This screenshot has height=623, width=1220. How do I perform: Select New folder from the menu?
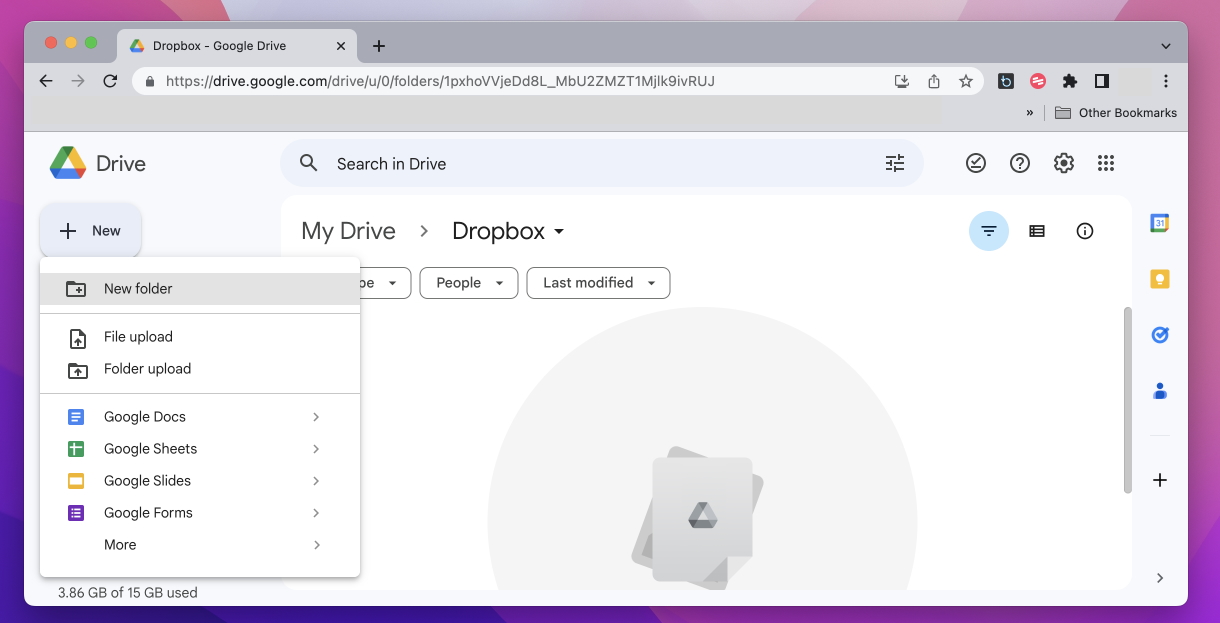click(140, 288)
